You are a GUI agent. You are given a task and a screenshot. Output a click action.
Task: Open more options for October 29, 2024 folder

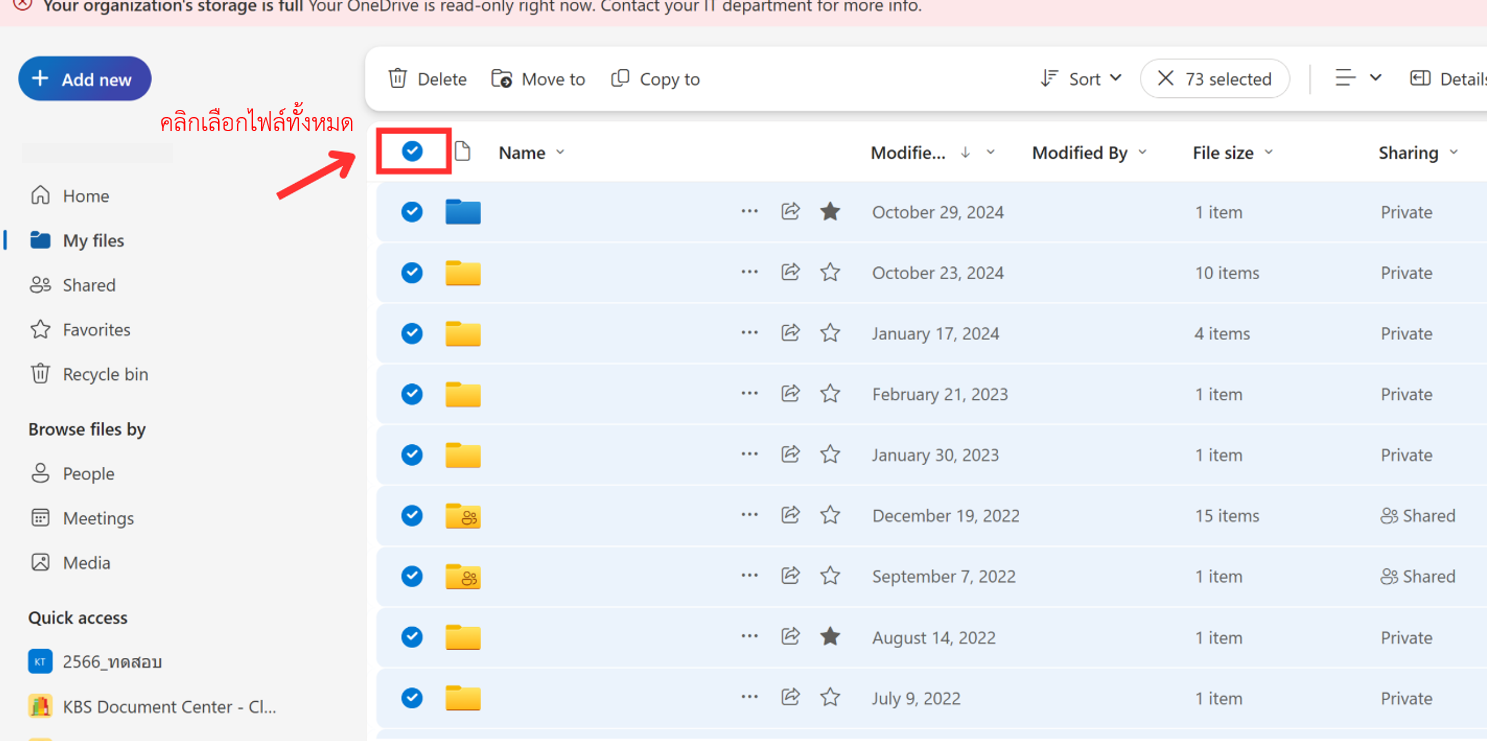pos(749,211)
